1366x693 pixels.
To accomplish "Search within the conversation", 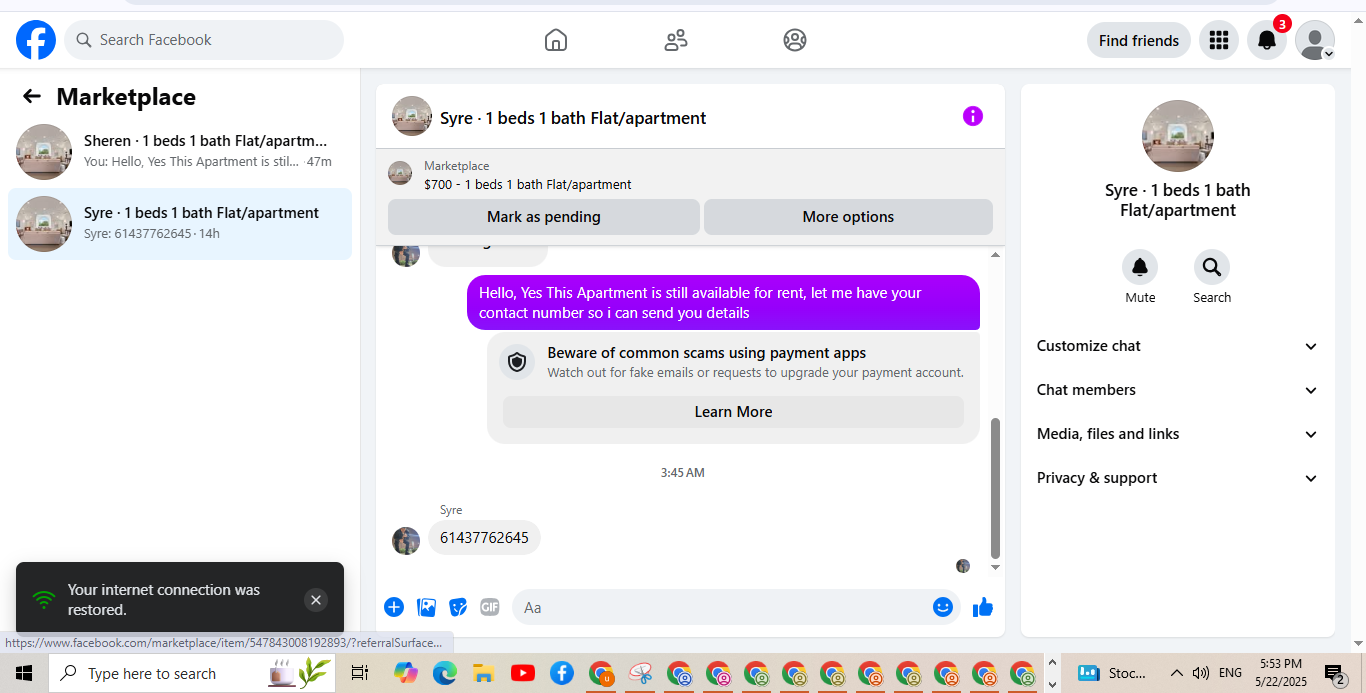I will [x=1212, y=267].
